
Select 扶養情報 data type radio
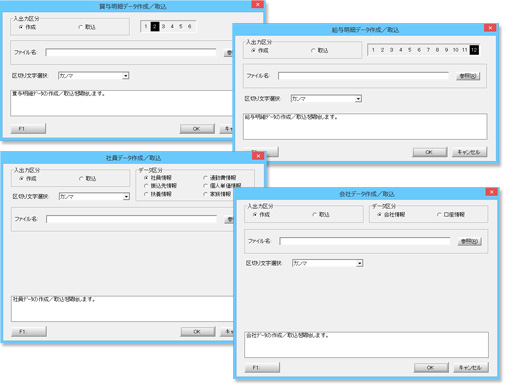(158, 194)
